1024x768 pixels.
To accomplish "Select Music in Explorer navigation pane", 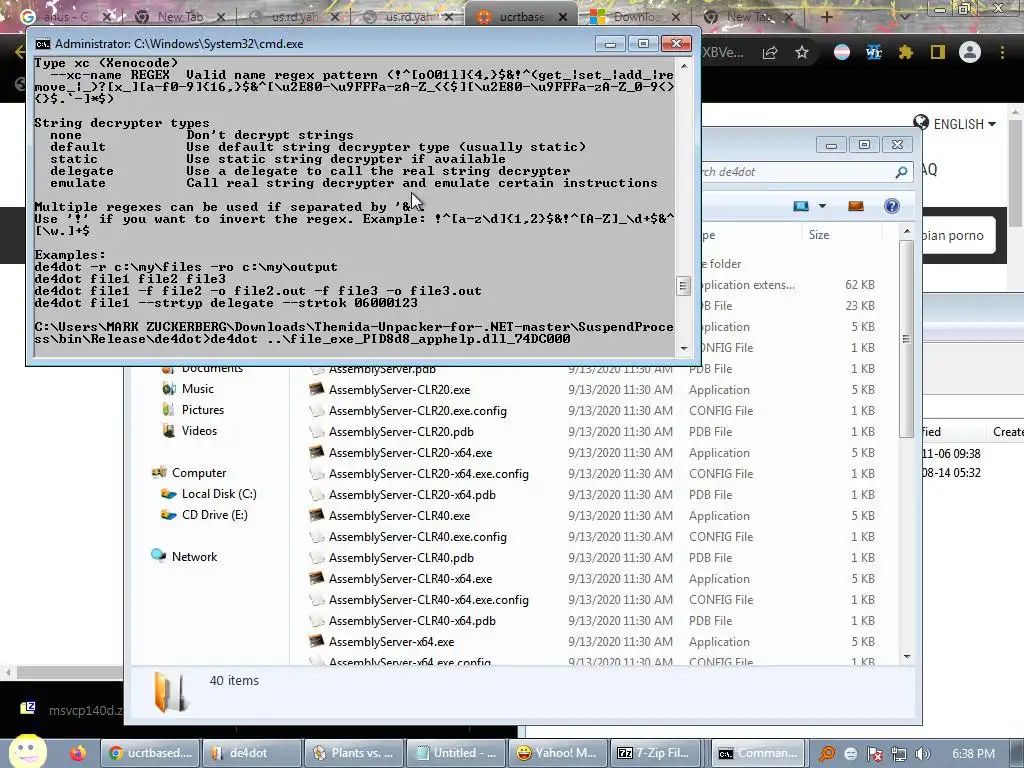I will point(197,389).
